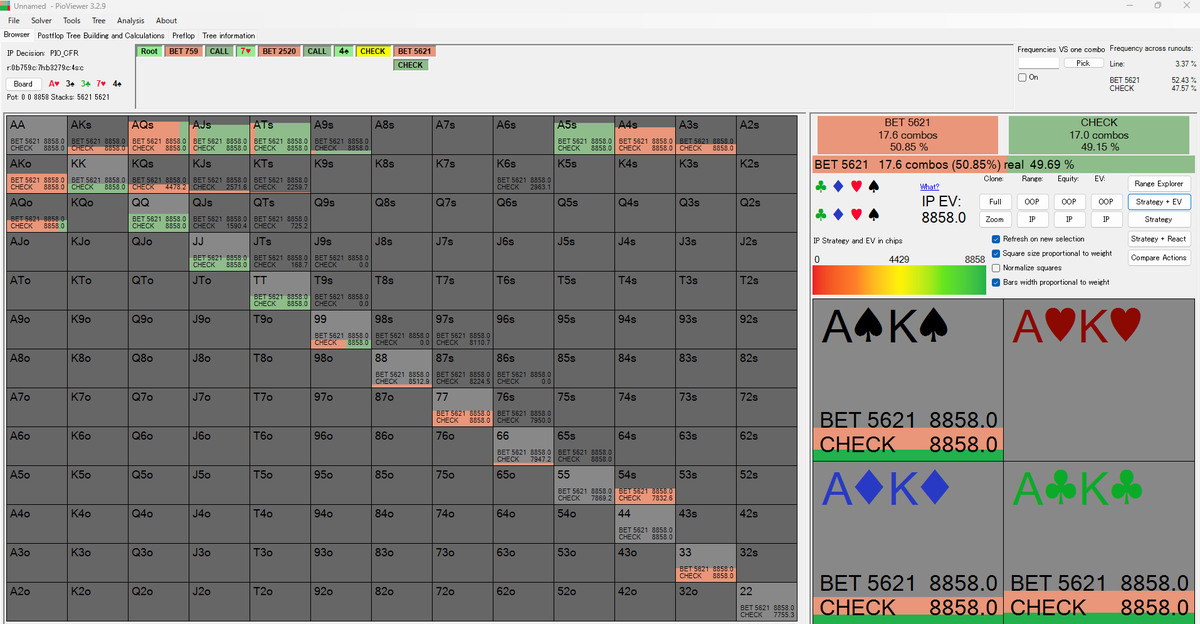Click the OOP button under Range
The width and height of the screenshot is (1200, 624).
[x=1032, y=201]
